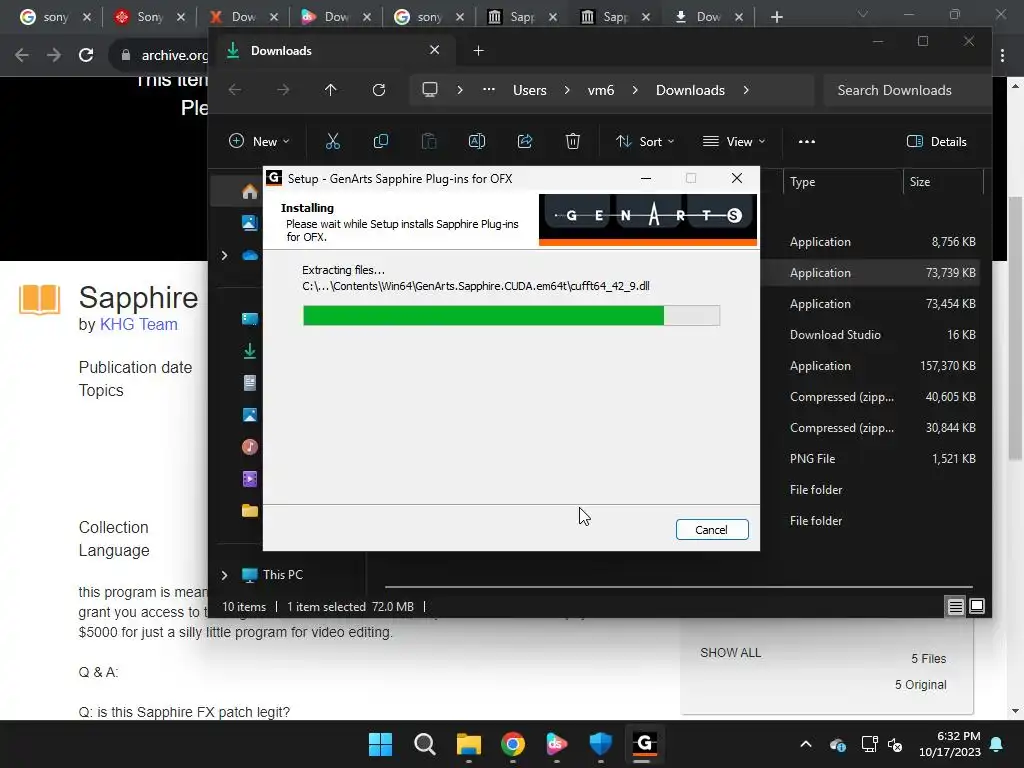Screen dimensions: 1024x768
Task: Go up one folder level in Explorer
Action: click(330, 90)
